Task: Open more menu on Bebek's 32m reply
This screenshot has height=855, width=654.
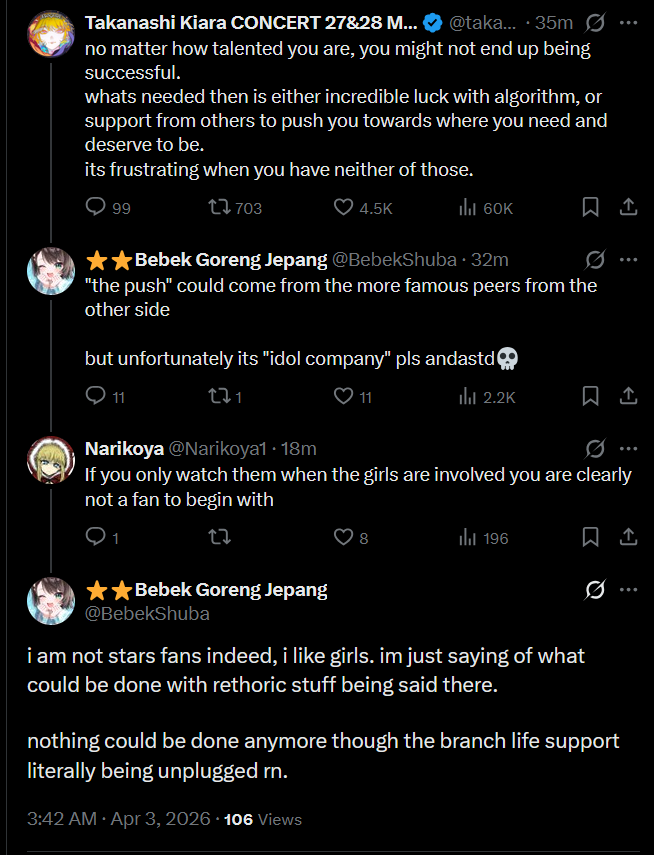Action: click(629, 259)
